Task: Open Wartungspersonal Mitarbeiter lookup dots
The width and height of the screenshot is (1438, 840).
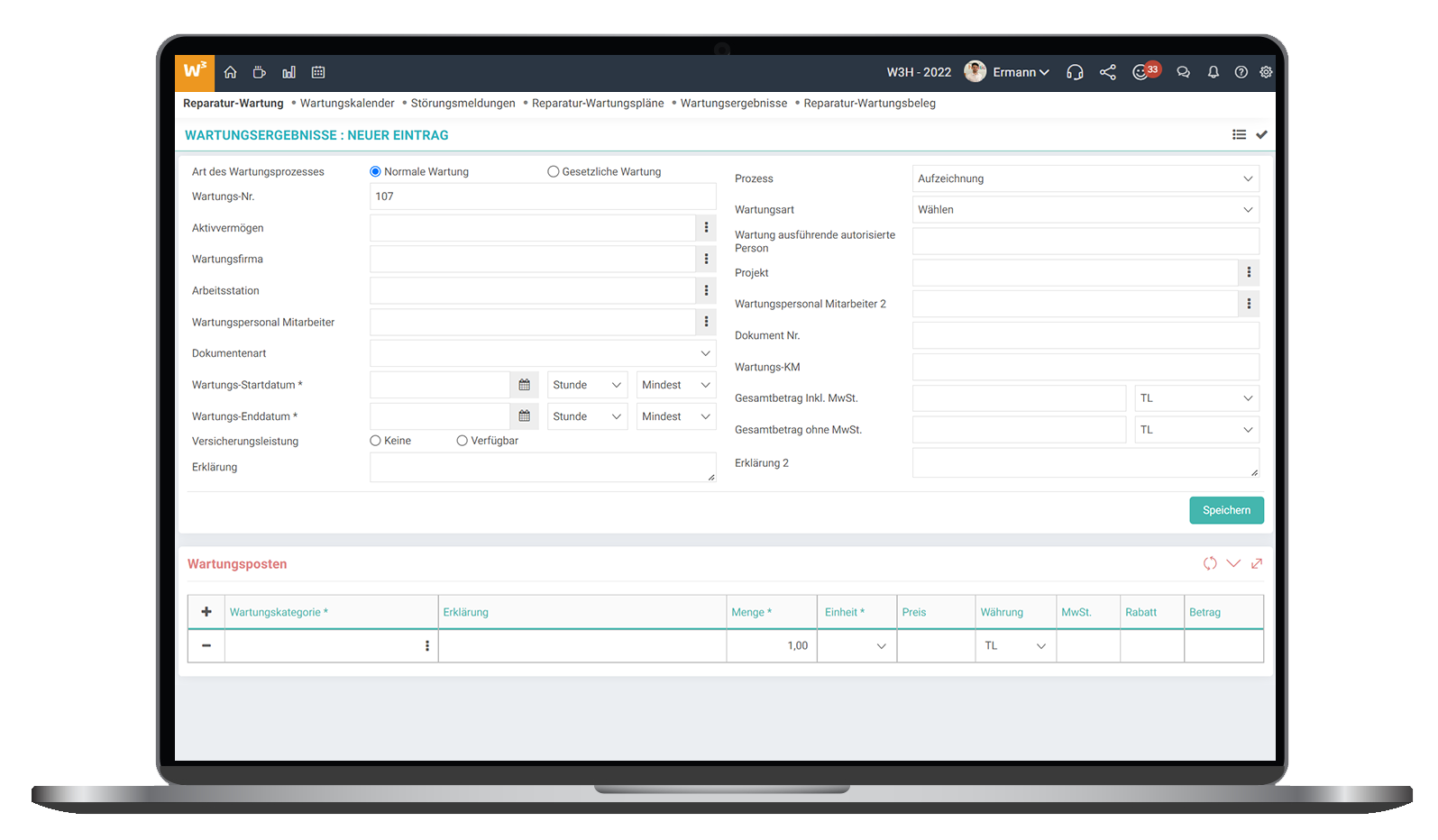Action: [x=706, y=322]
